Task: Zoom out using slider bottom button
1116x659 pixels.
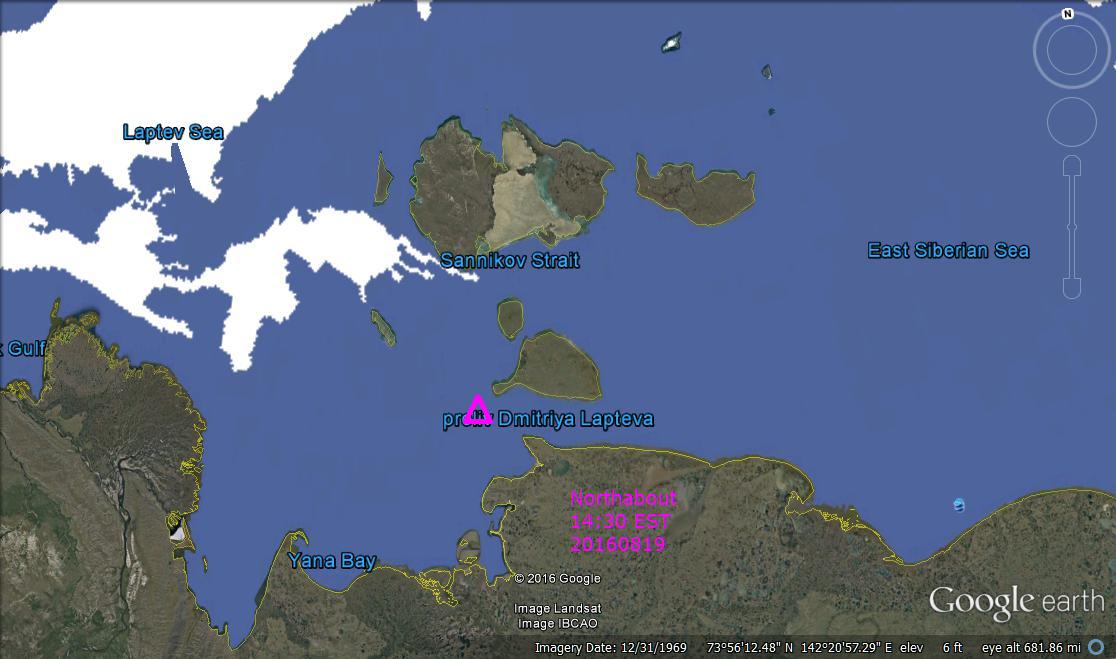Action: (x=1071, y=288)
